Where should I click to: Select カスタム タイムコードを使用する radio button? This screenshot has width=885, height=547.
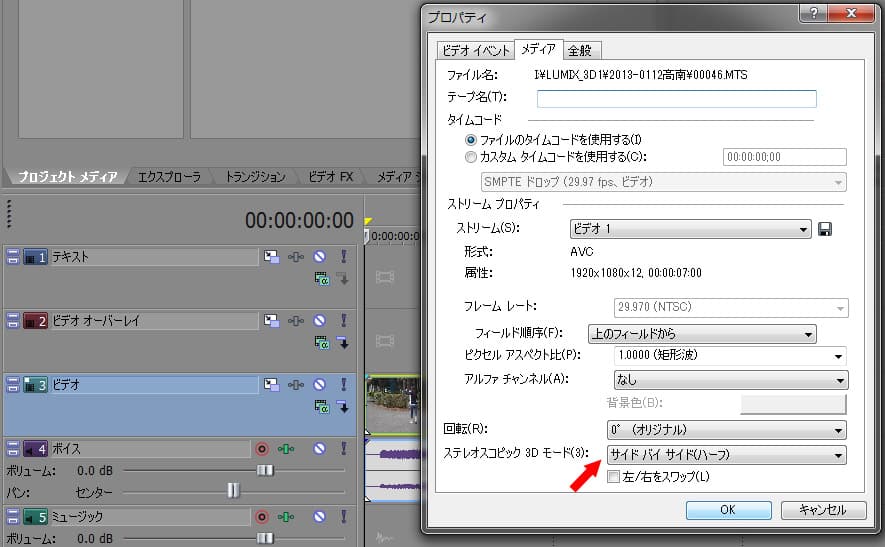point(471,156)
